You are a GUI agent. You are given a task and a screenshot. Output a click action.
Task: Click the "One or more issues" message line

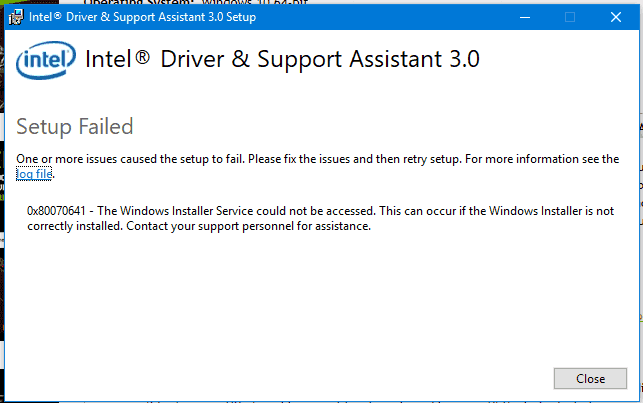click(x=317, y=159)
